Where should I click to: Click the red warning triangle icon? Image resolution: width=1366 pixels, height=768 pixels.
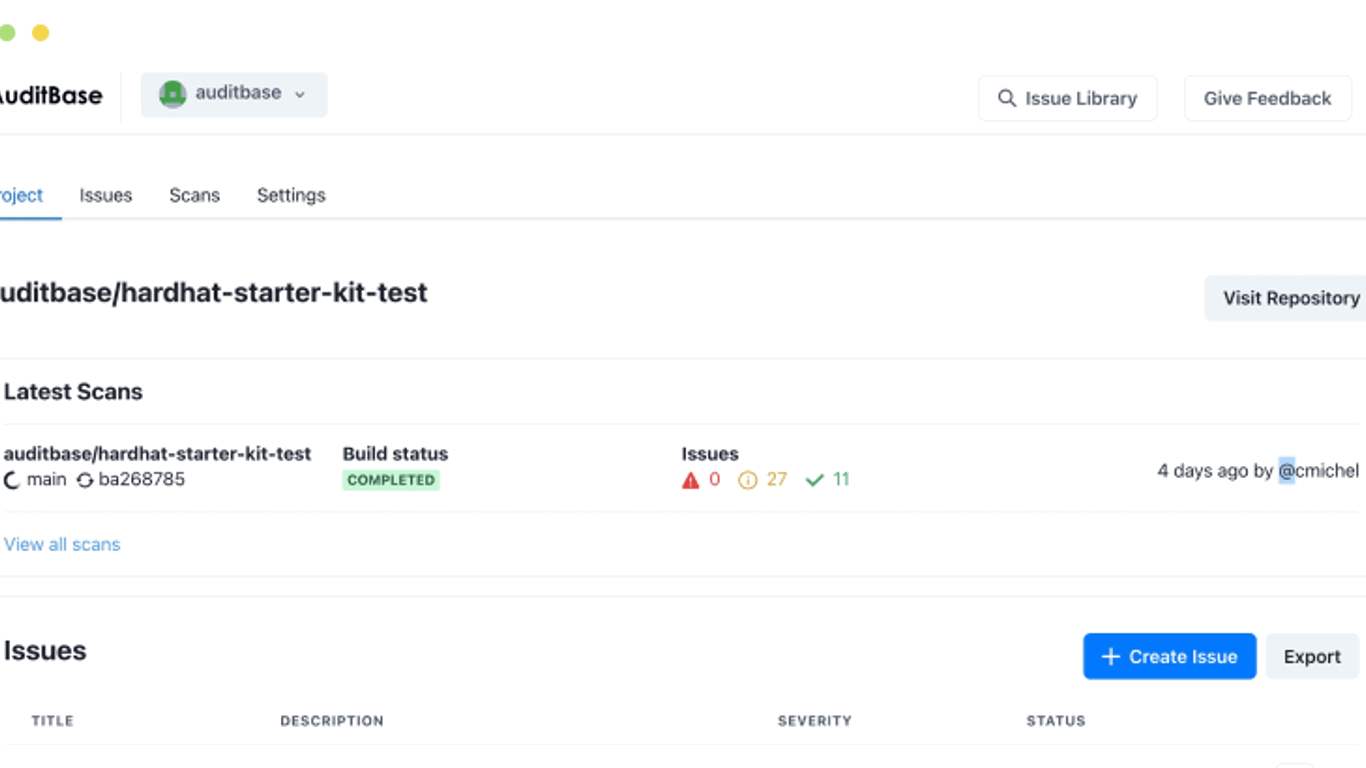click(x=690, y=480)
